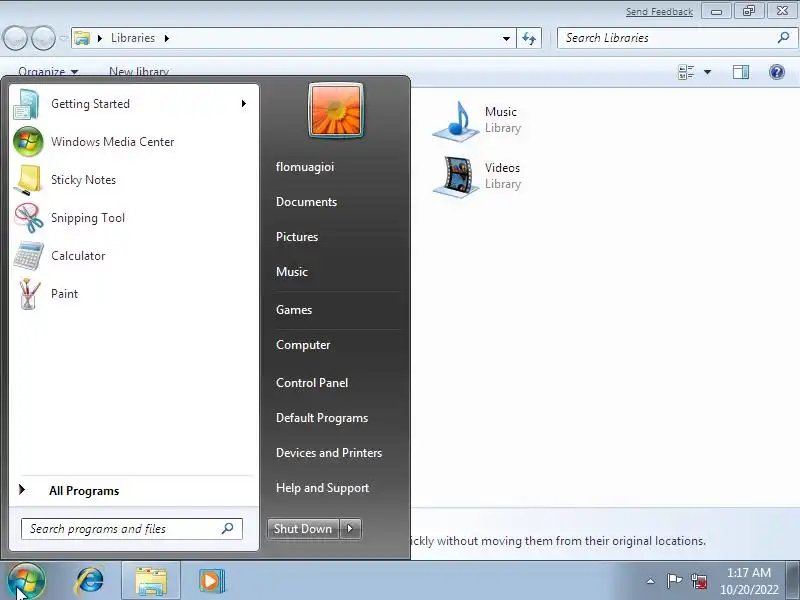Click the change view icon

(686, 72)
